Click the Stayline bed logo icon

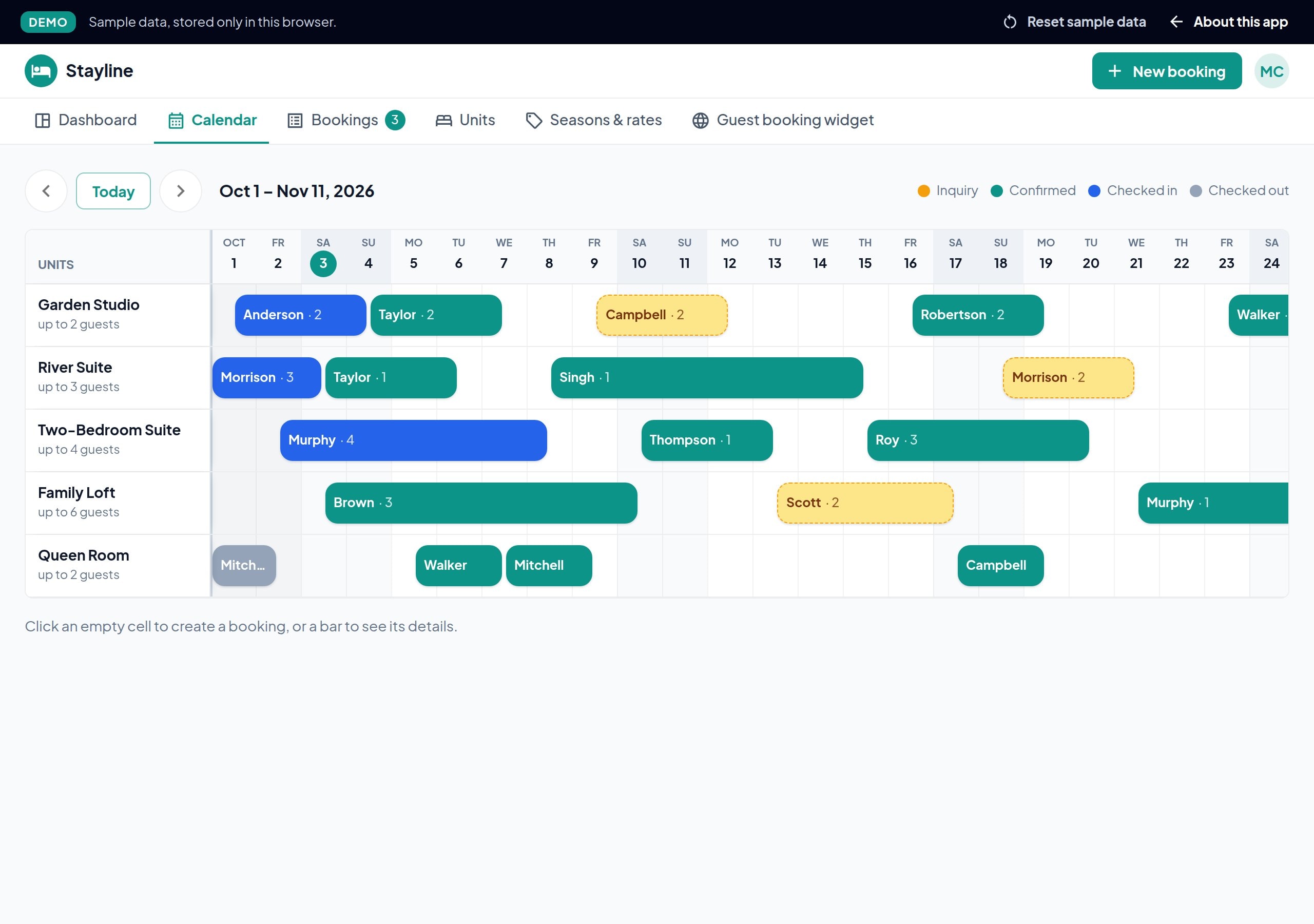tap(41, 71)
